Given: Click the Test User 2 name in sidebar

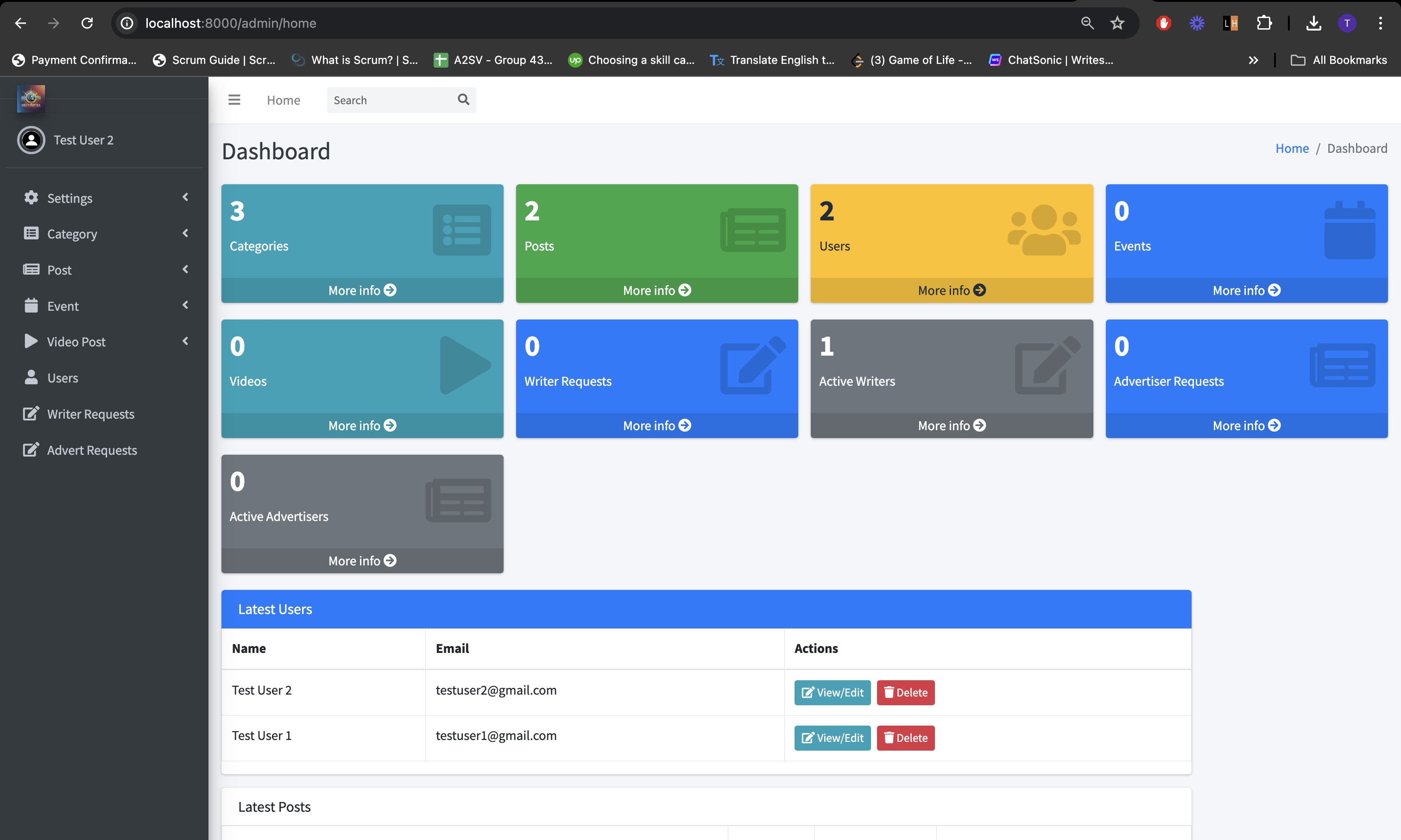Looking at the screenshot, I should [x=84, y=140].
